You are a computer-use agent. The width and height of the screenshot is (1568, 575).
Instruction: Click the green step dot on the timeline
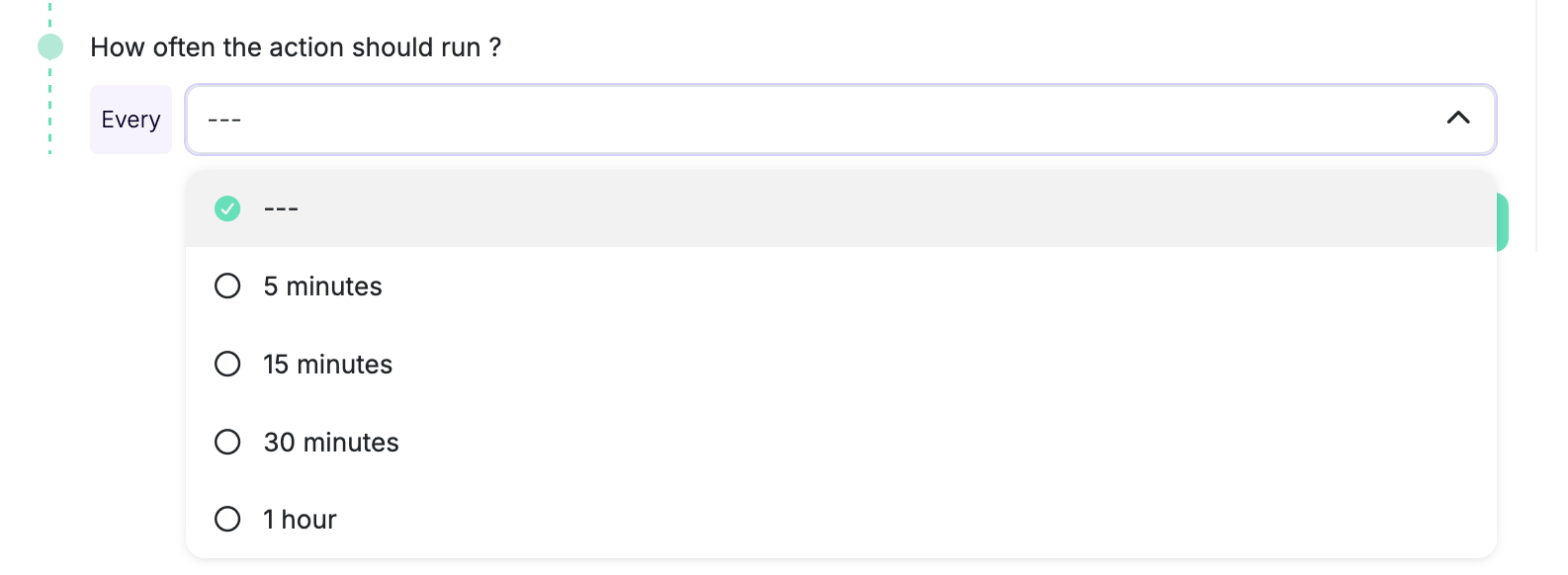50,46
